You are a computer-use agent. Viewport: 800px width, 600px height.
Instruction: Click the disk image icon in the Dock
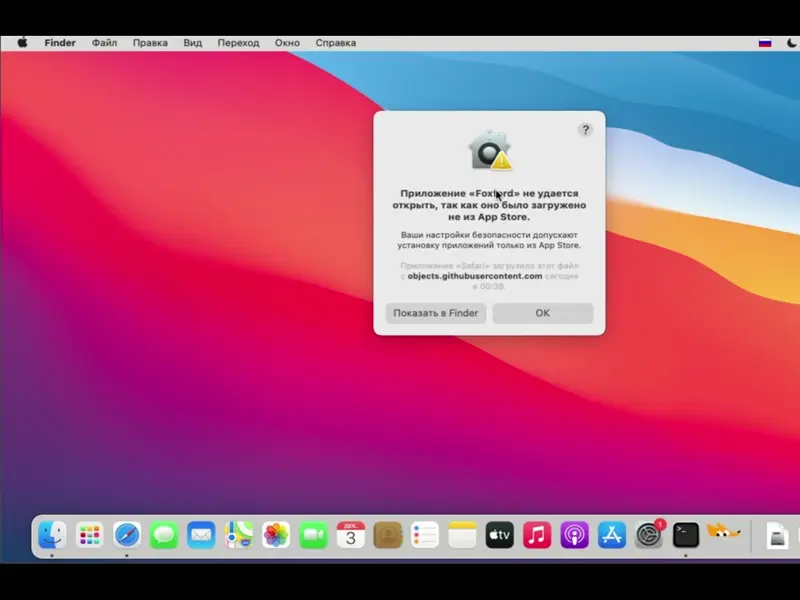(777, 536)
